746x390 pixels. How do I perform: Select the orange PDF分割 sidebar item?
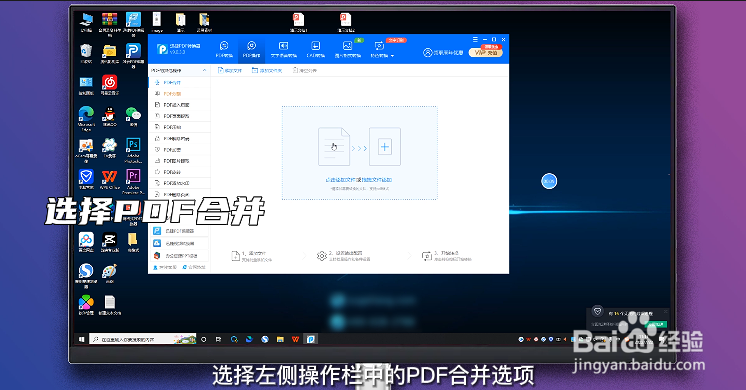pos(179,94)
